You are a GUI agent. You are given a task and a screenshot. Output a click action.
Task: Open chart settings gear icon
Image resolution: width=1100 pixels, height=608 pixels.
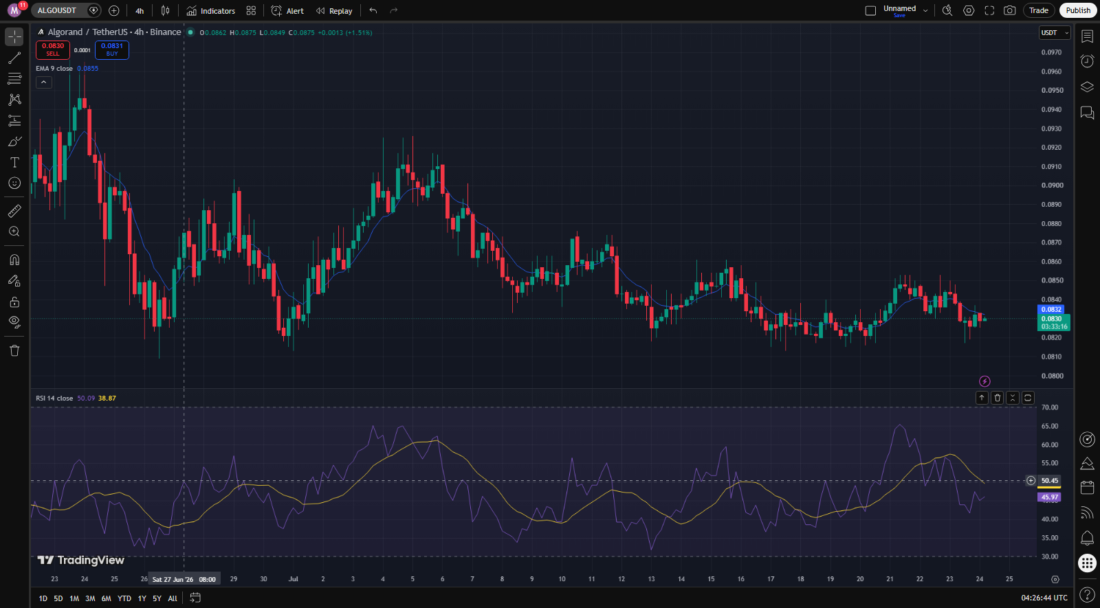point(969,11)
